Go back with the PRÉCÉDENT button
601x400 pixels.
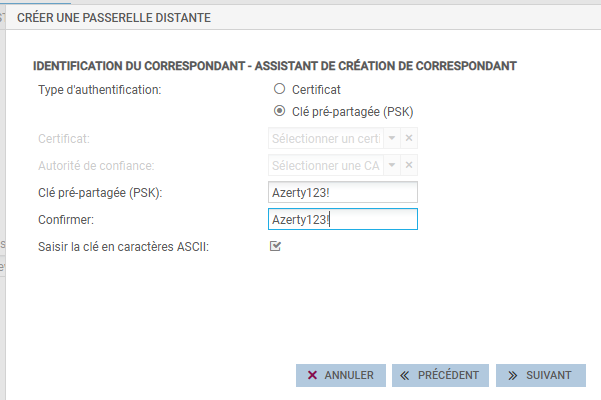click(440, 375)
